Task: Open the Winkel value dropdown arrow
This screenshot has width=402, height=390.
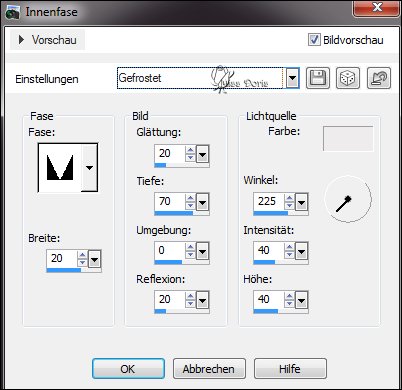Action: 301,202
